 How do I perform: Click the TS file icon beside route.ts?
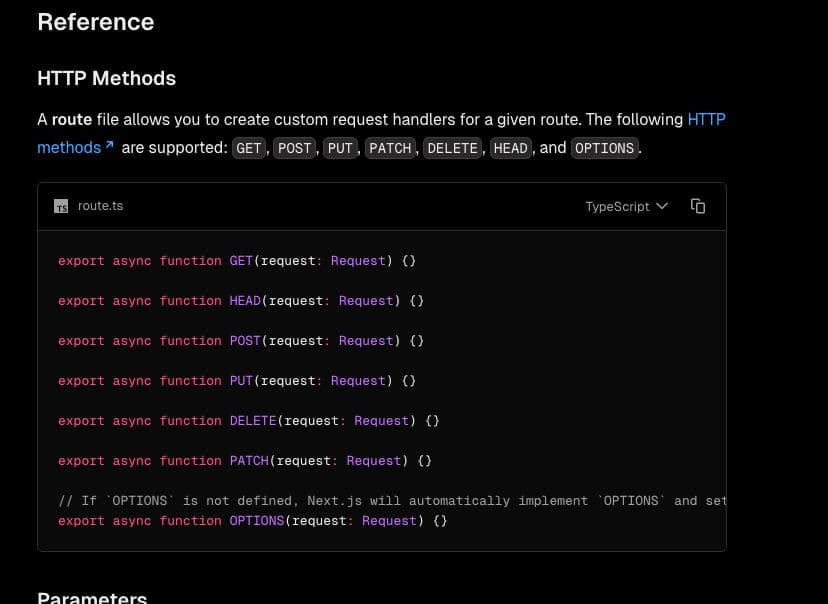point(61,207)
